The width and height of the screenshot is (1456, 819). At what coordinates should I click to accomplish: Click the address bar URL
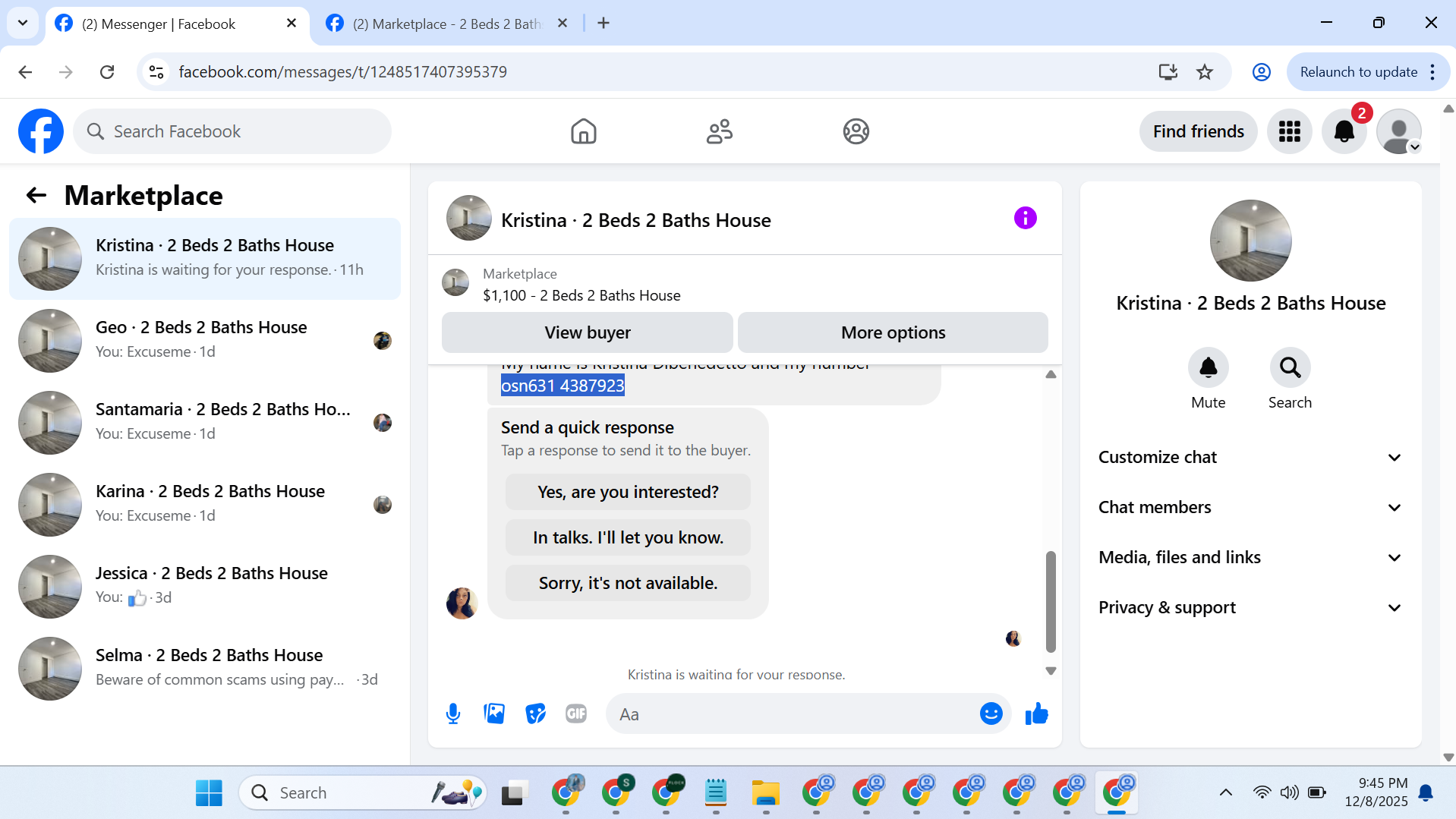(342, 72)
